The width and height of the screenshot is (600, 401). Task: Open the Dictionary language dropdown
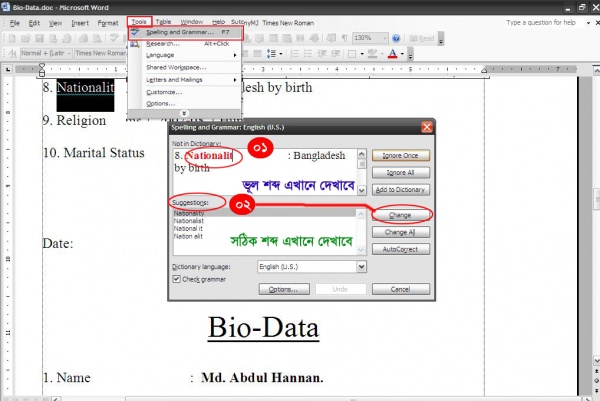click(x=361, y=267)
